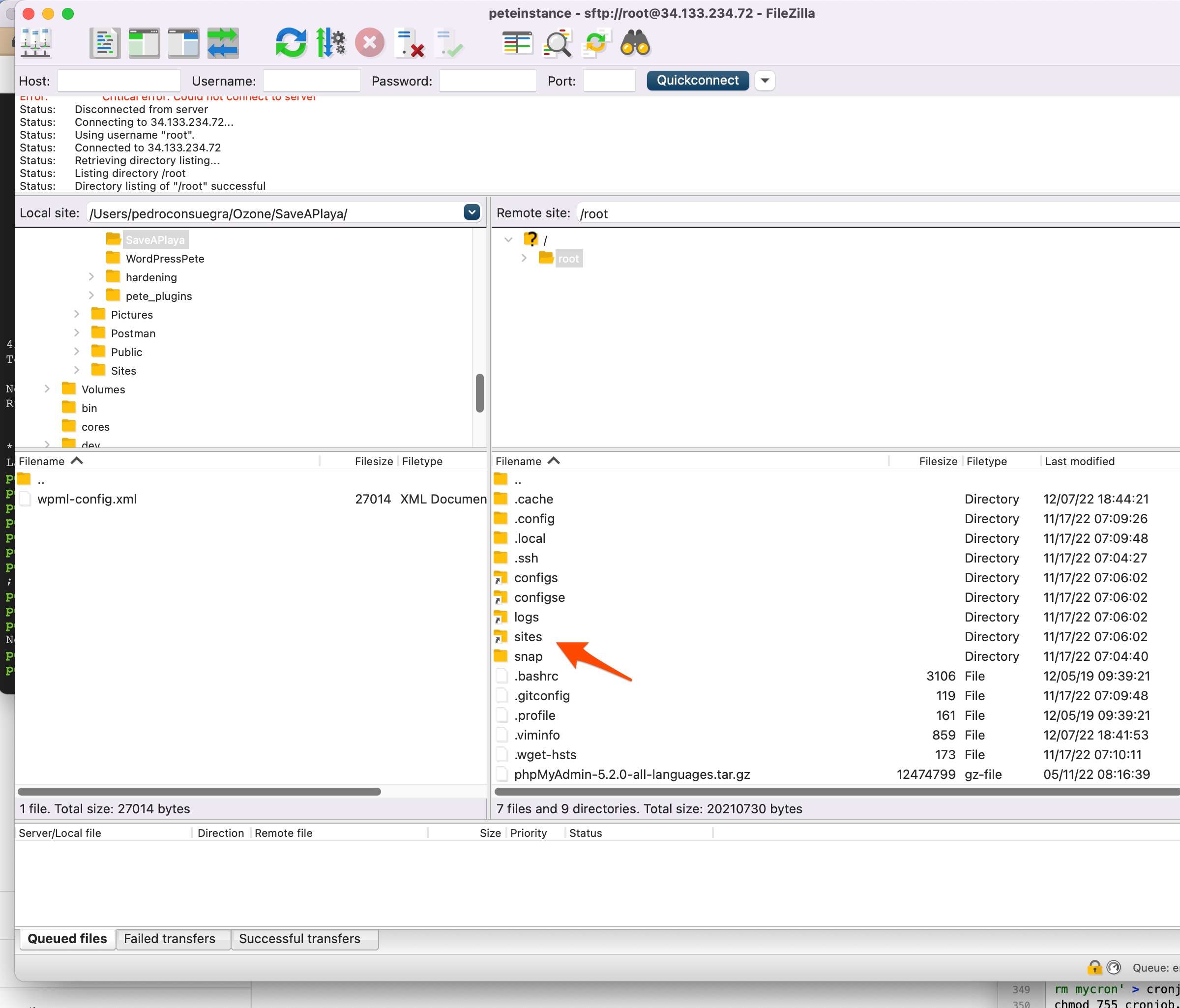Screen dimensions: 1180x1008
Task: Click the Host input field
Action: pyautogui.click(x=118, y=81)
